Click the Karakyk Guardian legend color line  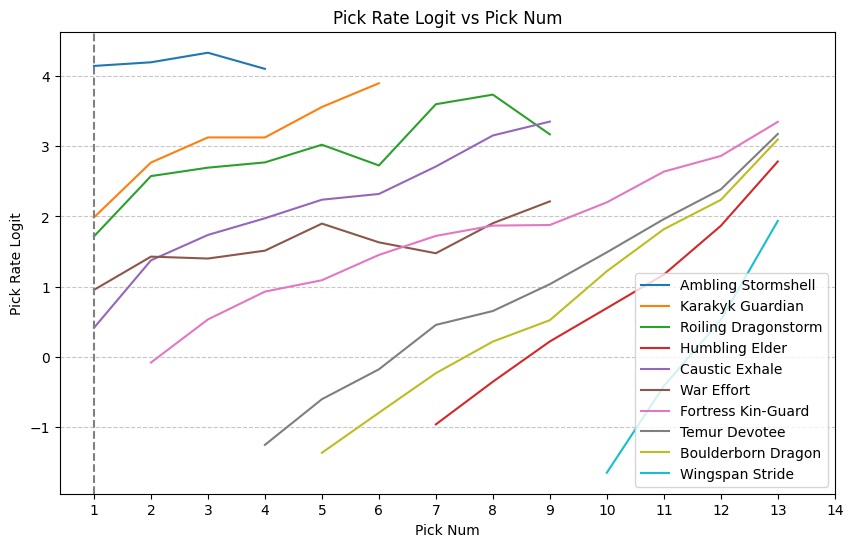[x=661, y=307]
